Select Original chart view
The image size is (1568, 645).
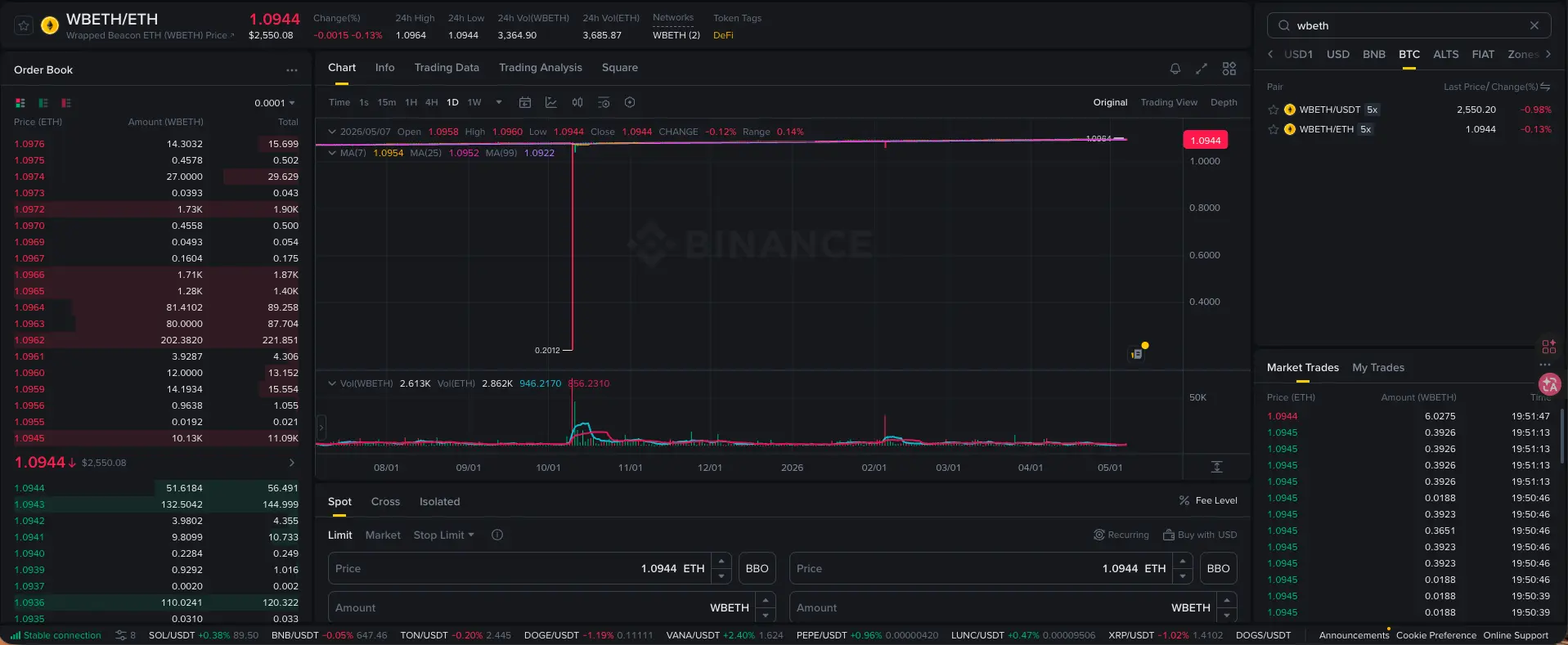(1110, 102)
